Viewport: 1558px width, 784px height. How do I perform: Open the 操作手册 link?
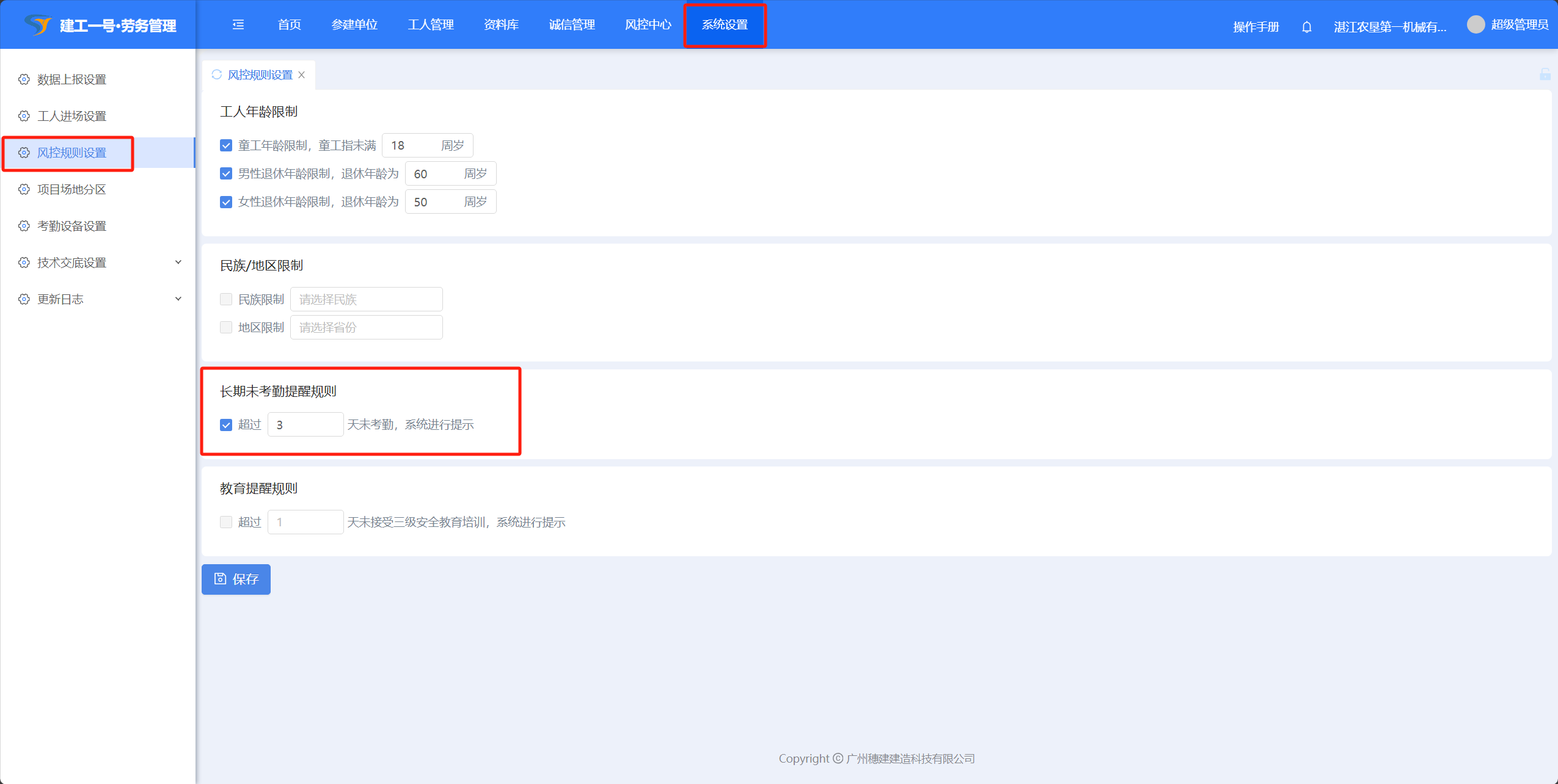(1256, 27)
